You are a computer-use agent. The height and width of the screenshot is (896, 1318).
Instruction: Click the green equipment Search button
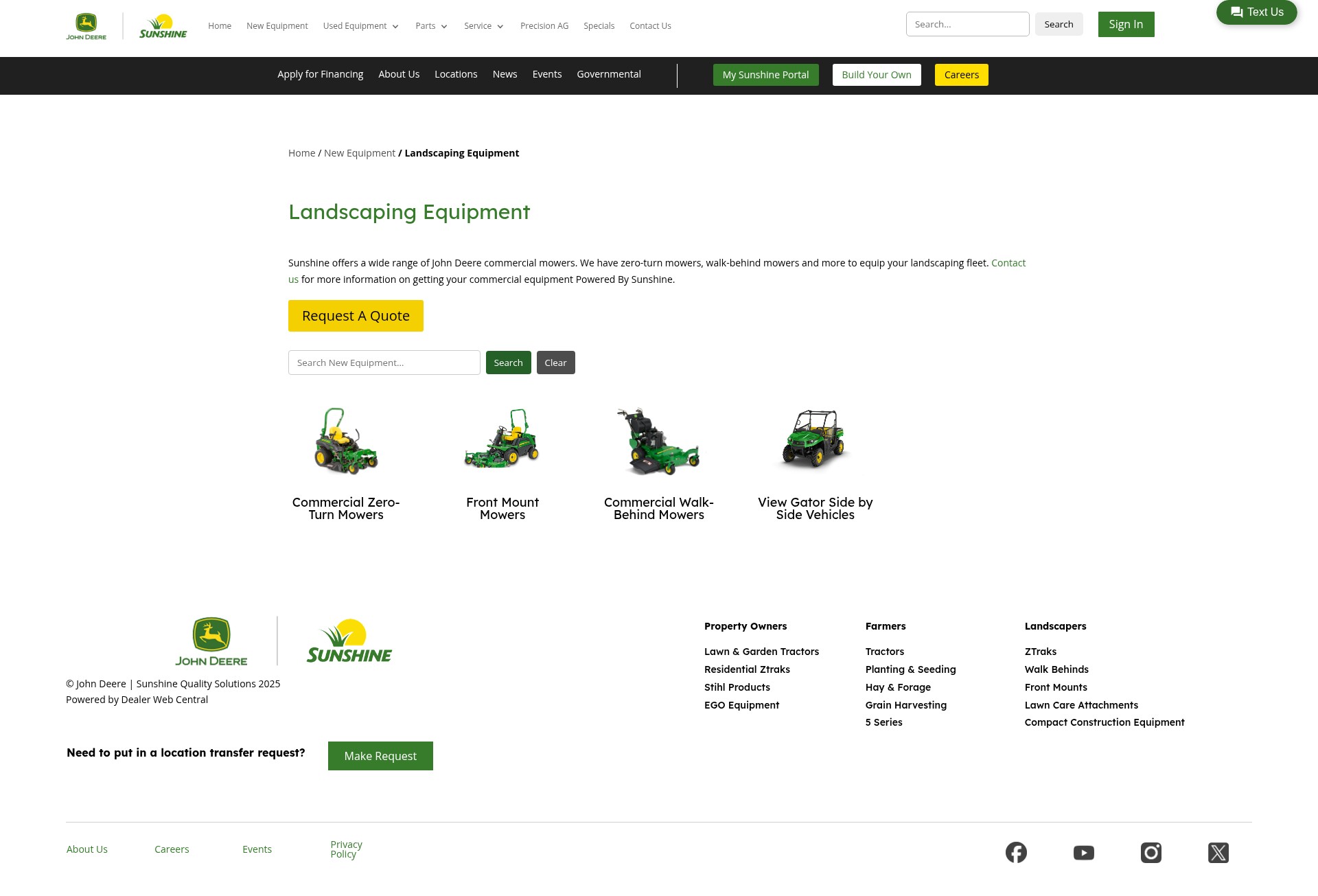click(x=508, y=363)
